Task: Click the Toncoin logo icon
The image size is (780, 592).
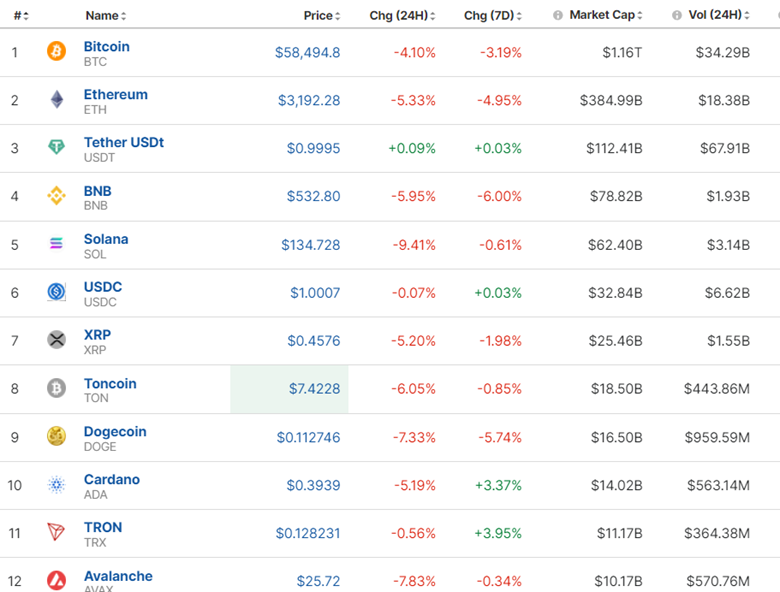Action: click(x=56, y=388)
